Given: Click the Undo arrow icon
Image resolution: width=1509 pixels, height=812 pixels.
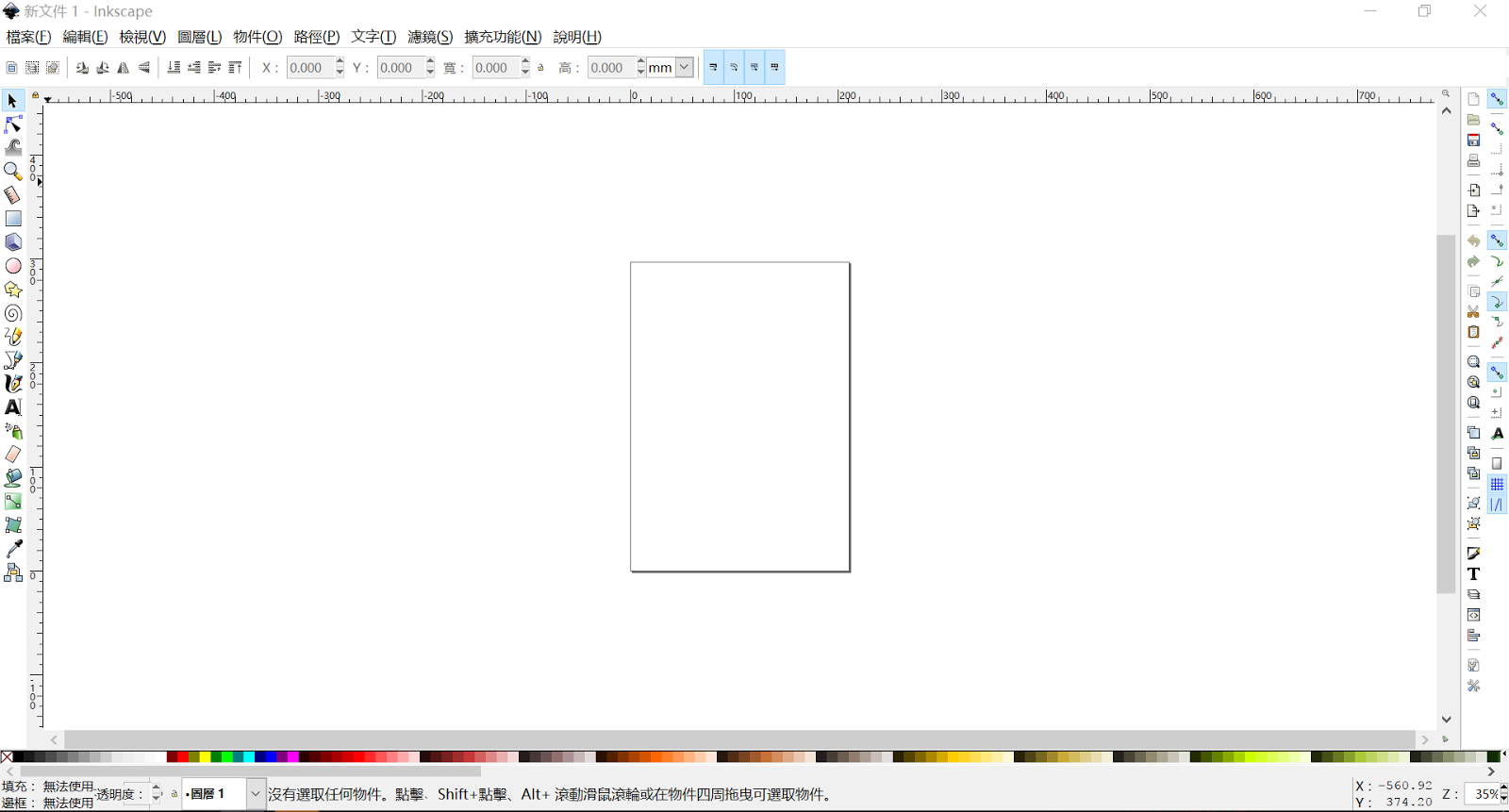Looking at the screenshot, I should [1473, 241].
